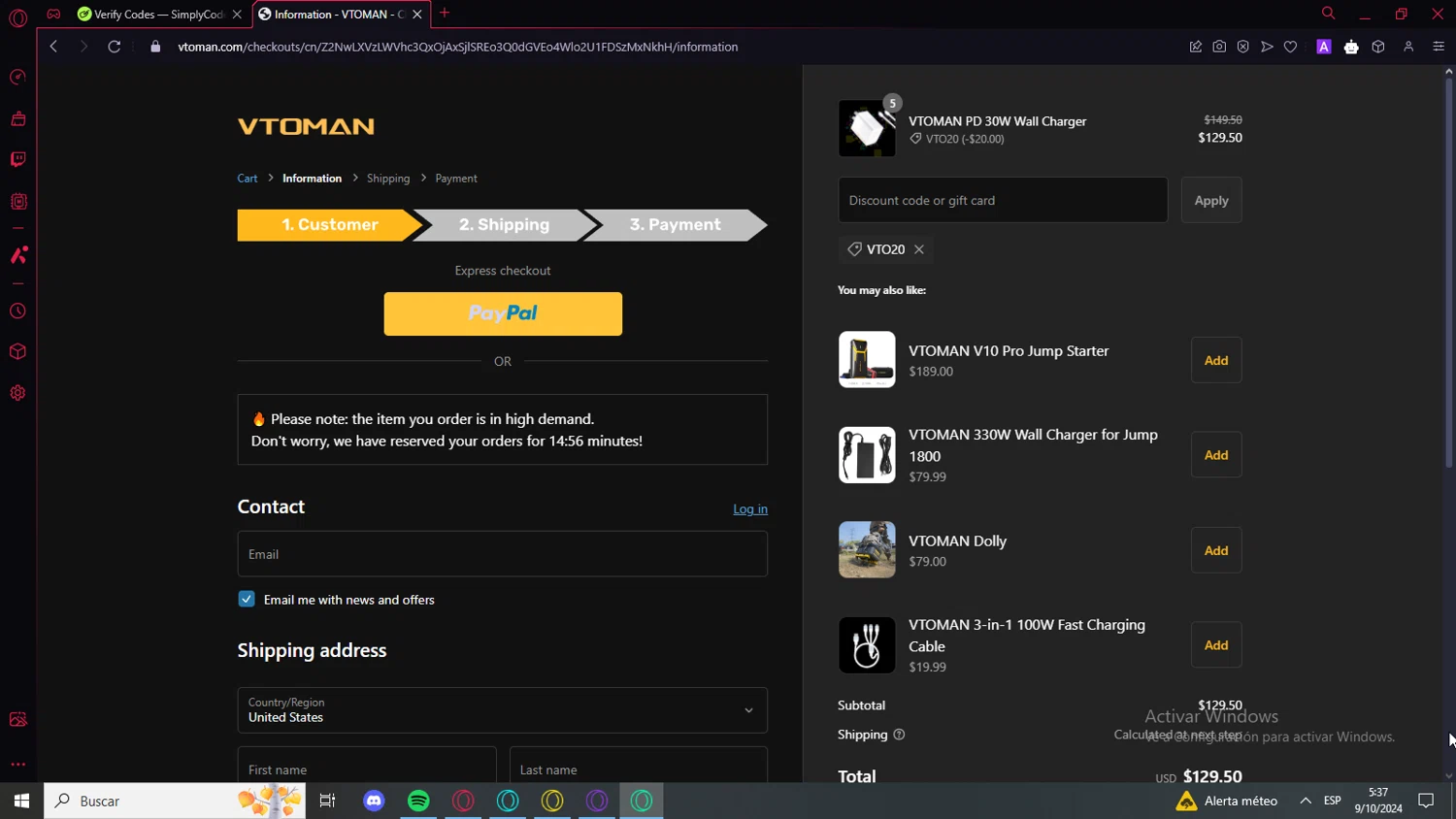Open GX Control speedometer in sidebar
The image size is (1456, 819).
(17, 78)
